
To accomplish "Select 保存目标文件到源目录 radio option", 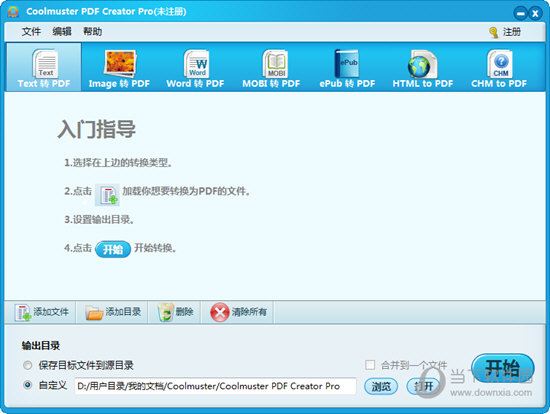I will [x=27, y=366].
